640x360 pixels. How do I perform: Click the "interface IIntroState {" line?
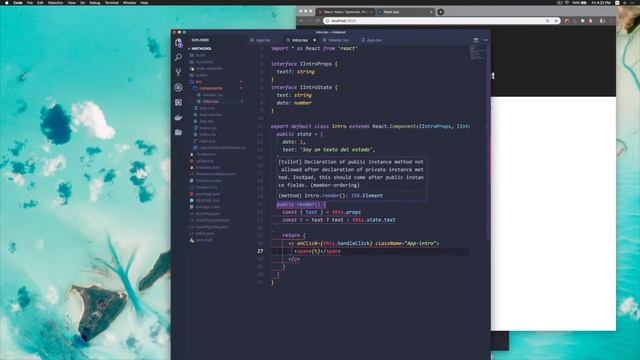304,87
